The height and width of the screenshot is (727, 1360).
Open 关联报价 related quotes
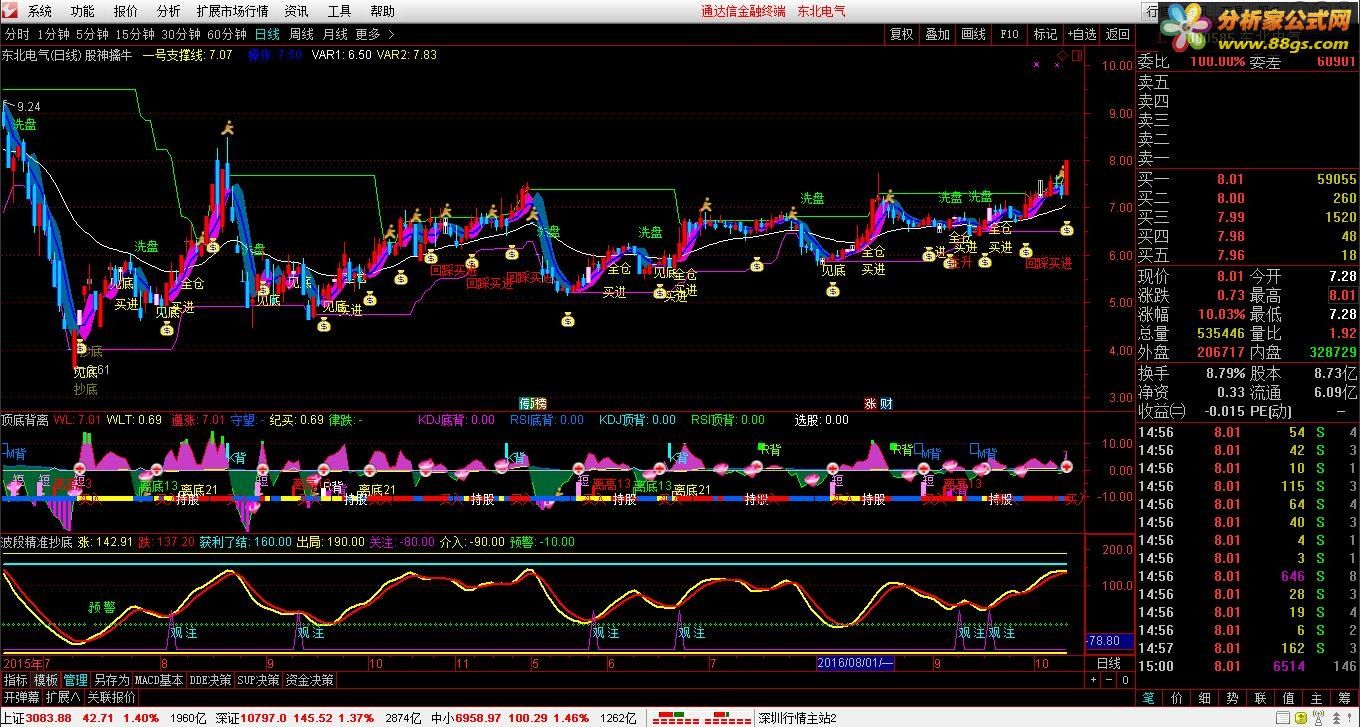click(x=111, y=697)
